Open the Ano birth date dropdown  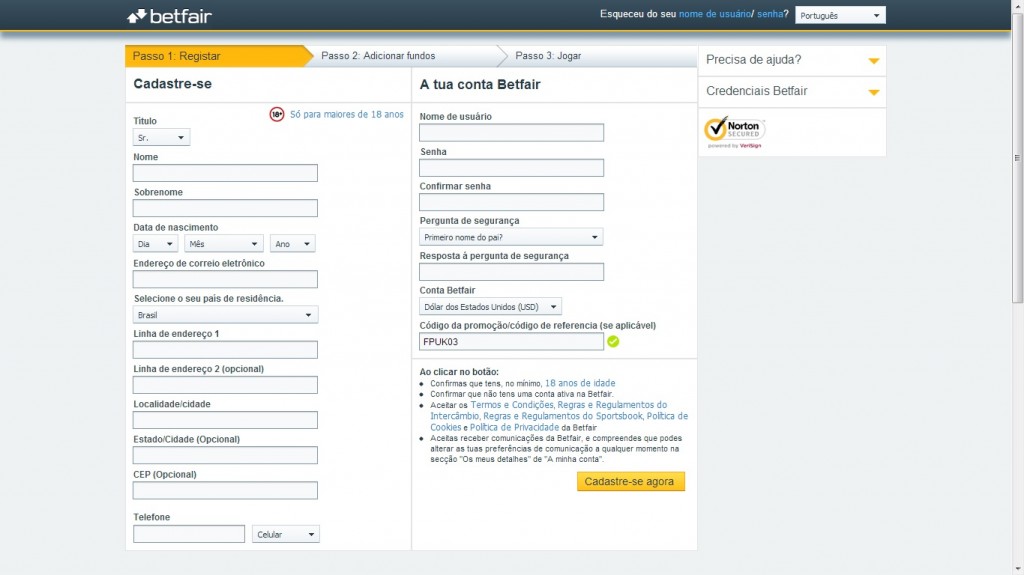click(293, 244)
